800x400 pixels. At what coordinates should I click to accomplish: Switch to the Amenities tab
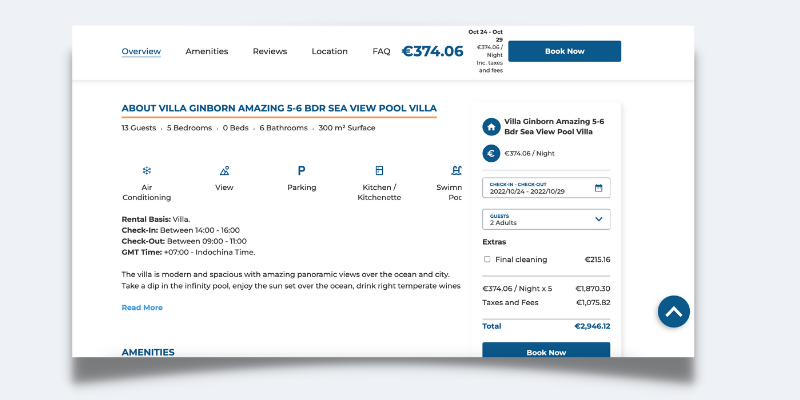pos(207,51)
